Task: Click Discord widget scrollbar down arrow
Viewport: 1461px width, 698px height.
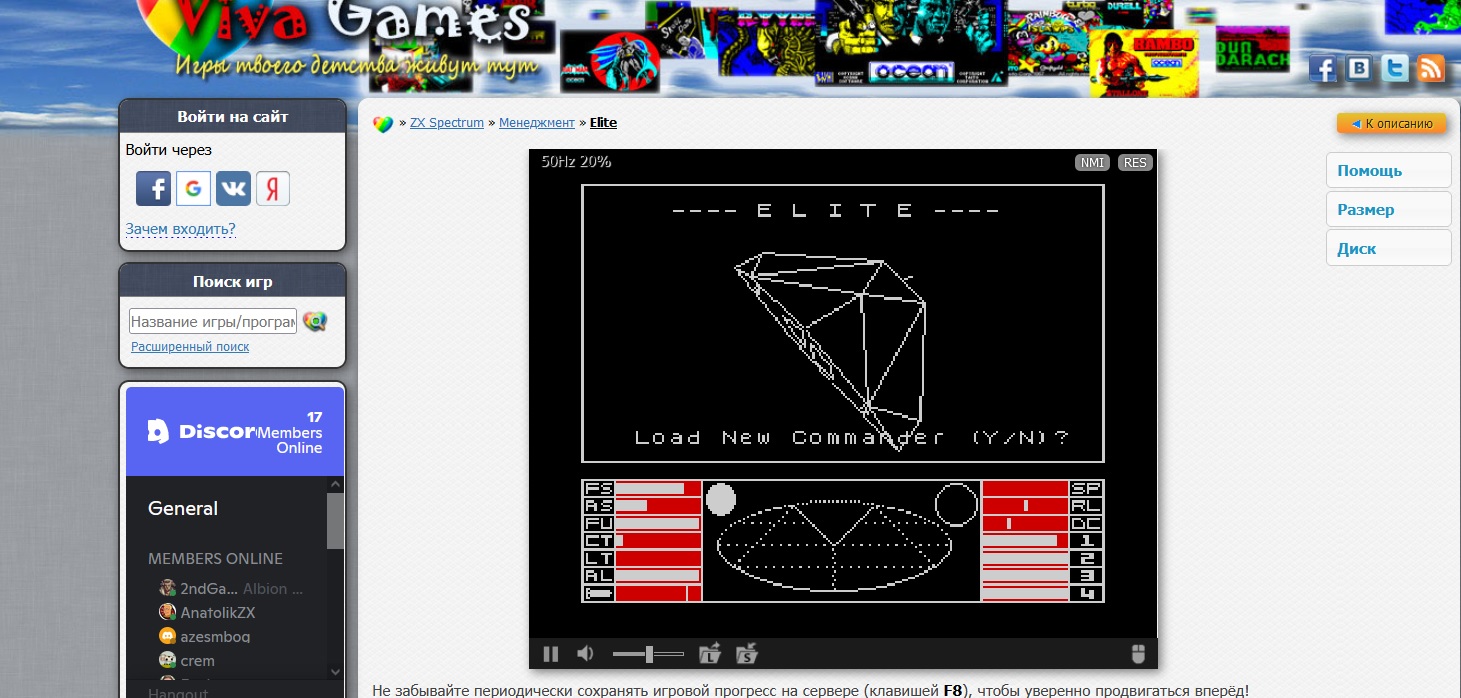Action: (335, 672)
